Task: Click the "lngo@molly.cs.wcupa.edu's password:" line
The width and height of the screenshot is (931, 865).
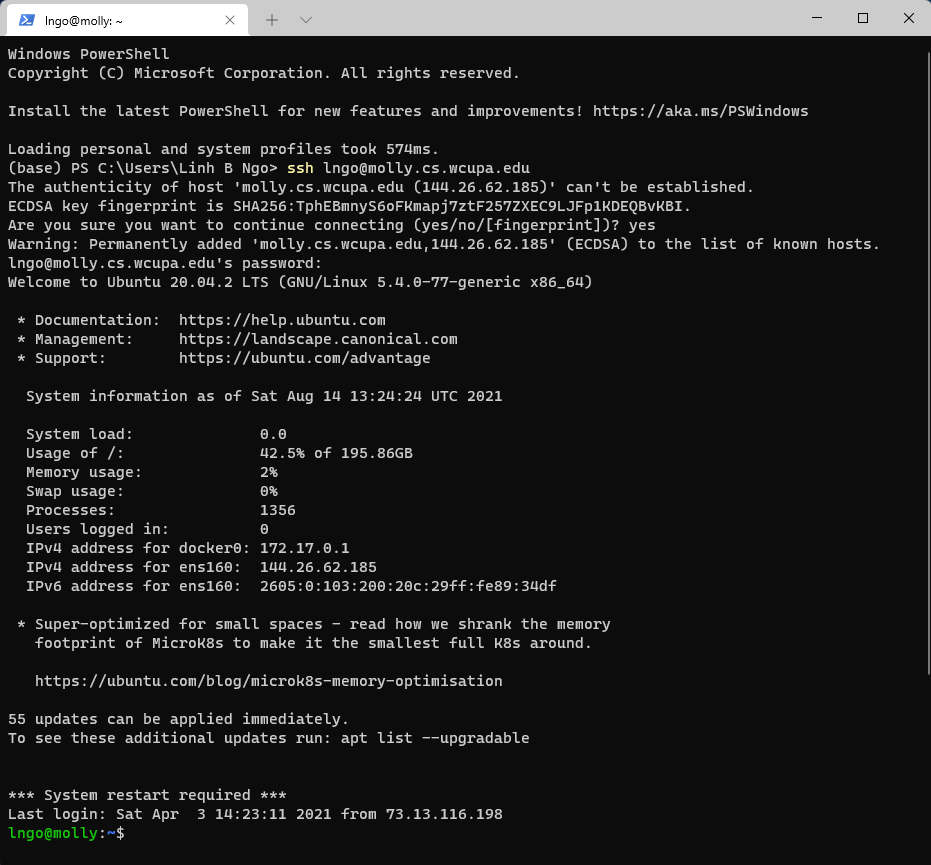Action: tap(164, 263)
